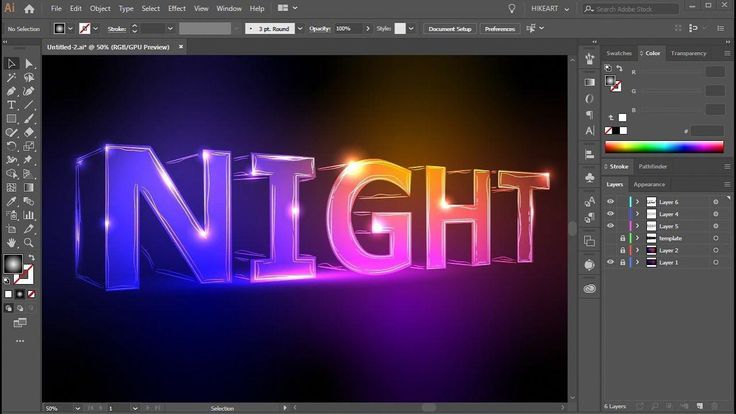
Task: Click the Search Adobe Stock field
Action: tap(630, 9)
